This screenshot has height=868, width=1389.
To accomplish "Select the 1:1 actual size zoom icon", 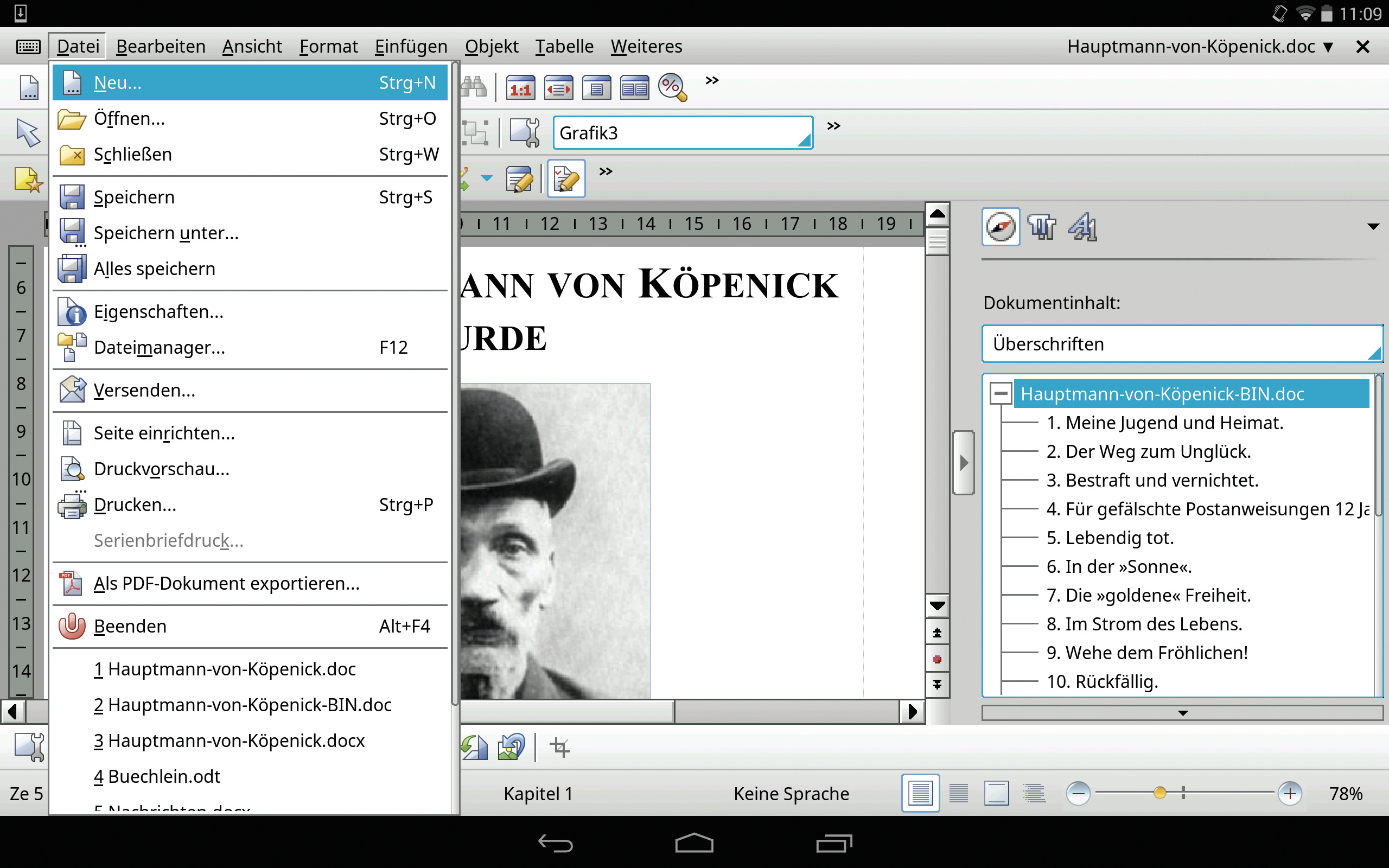I will coord(520,88).
